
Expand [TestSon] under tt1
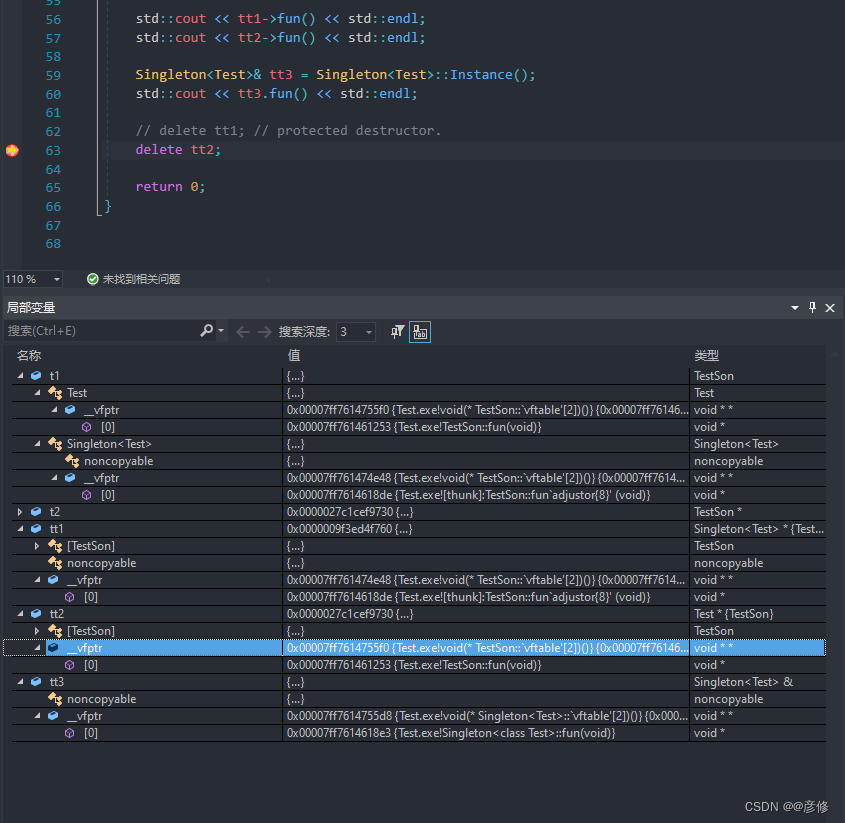[37, 546]
